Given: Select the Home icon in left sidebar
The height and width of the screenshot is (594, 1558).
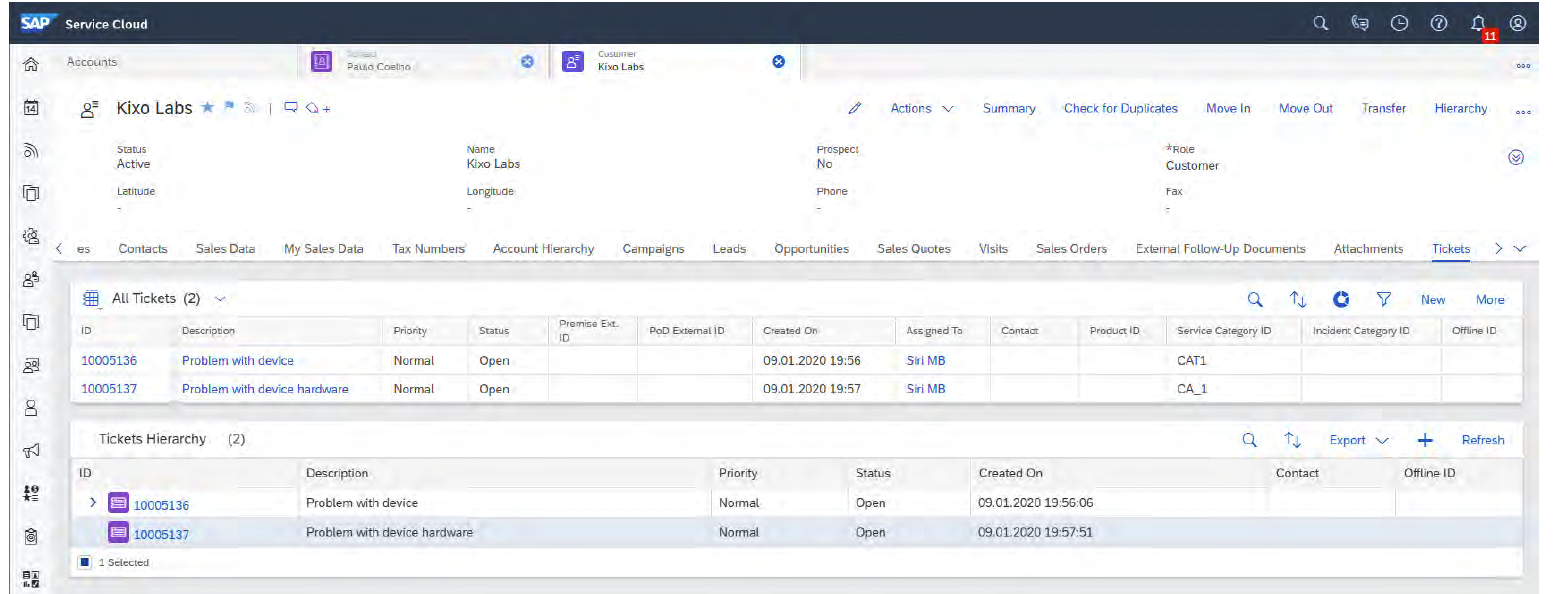Looking at the screenshot, I should tap(30, 62).
